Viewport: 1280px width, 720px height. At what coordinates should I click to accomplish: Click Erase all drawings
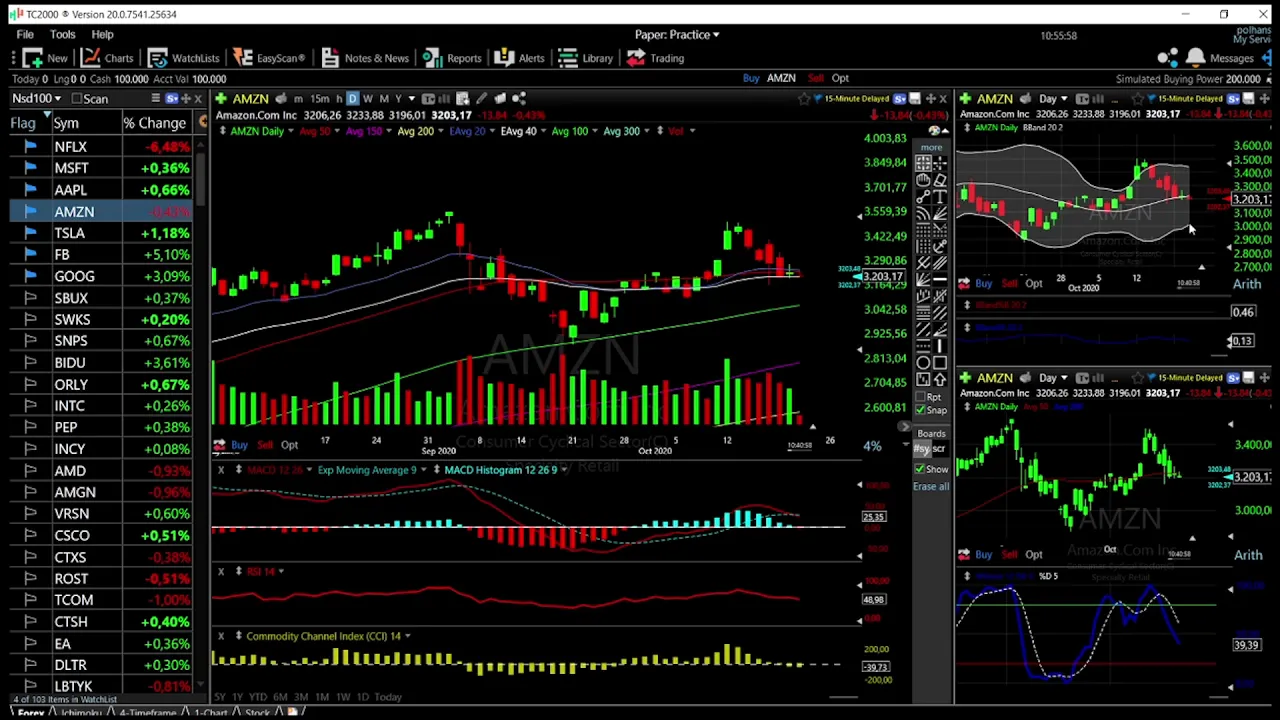(x=931, y=486)
